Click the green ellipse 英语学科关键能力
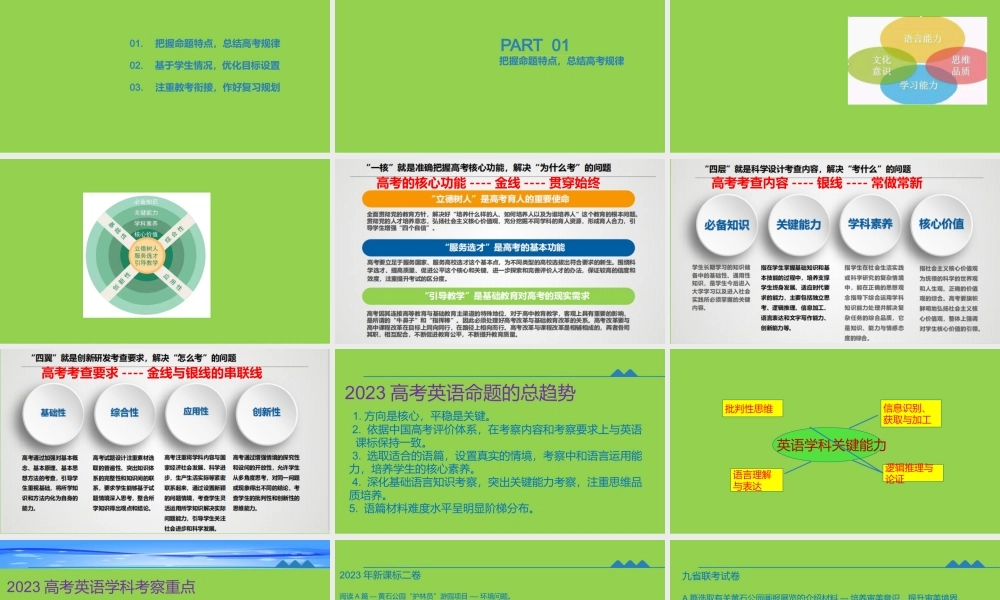The width and height of the screenshot is (1000, 600). (x=831, y=444)
